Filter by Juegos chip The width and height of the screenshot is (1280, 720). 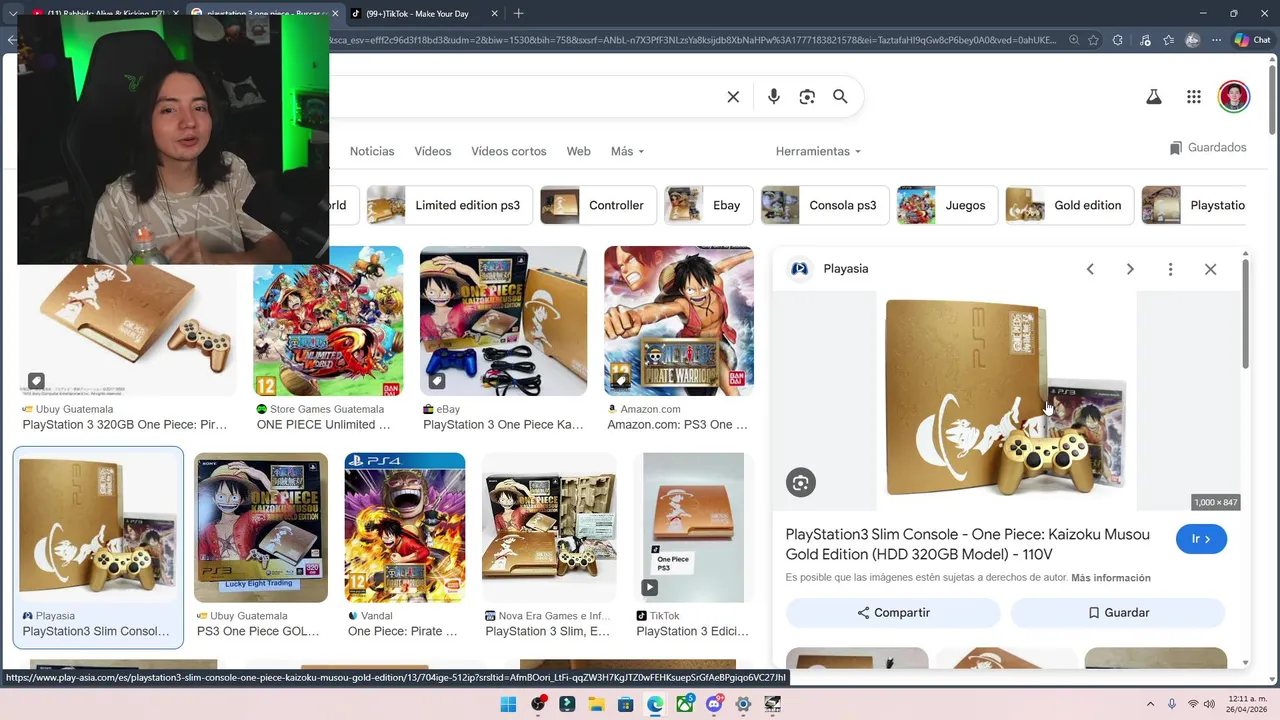[947, 205]
